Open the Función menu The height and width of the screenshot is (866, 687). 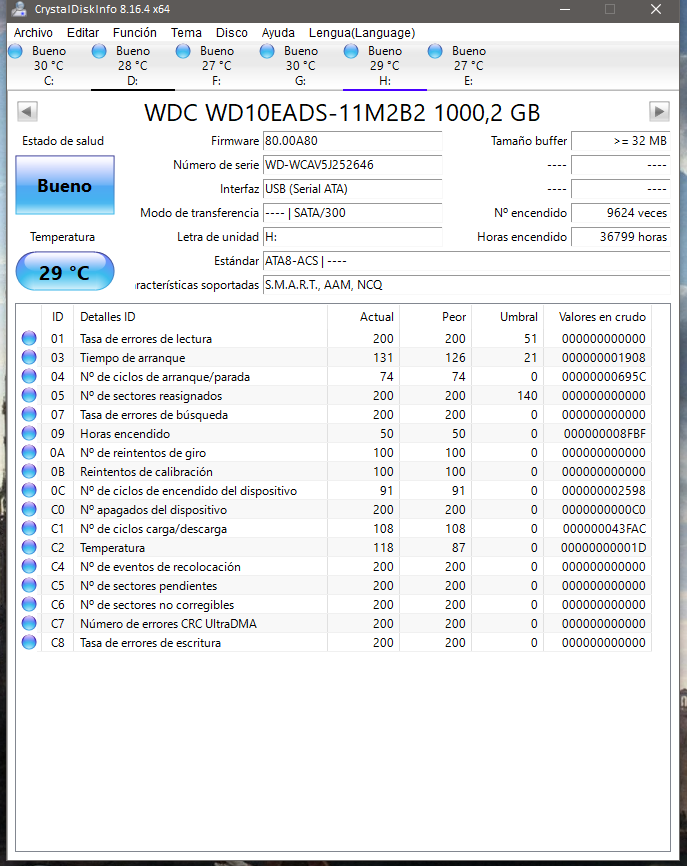[x=135, y=33]
